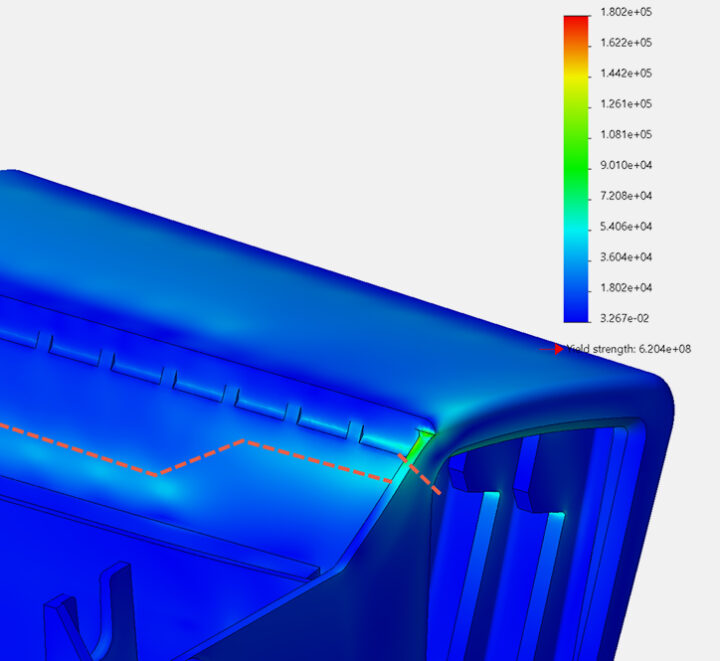Click the peak of the orange dashed line
Viewport: 720px width, 661px height.
pyautogui.click(x=246, y=441)
